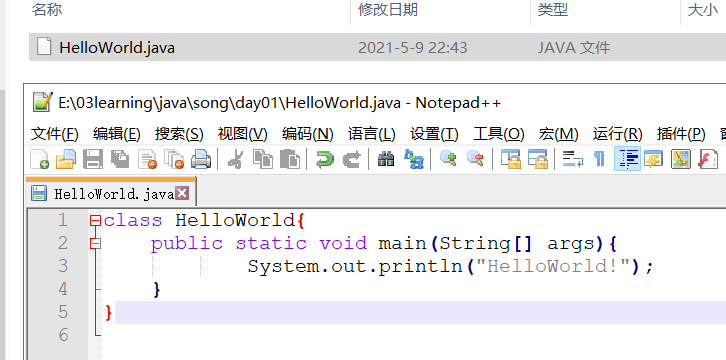Image resolution: width=726 pixels, height=360 pixels.
Task: Open the 宏(M) menu
Action: [558, 134]
